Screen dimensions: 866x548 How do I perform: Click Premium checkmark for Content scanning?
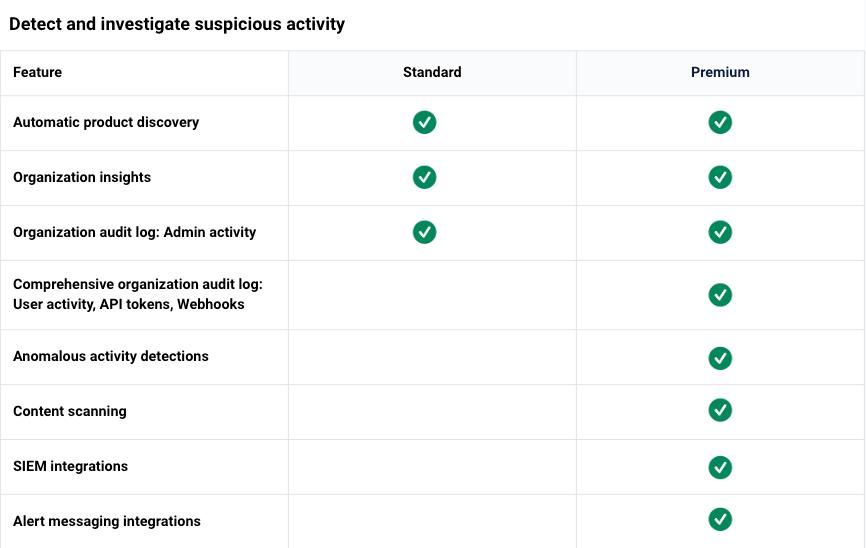click(x=720, y=410)
